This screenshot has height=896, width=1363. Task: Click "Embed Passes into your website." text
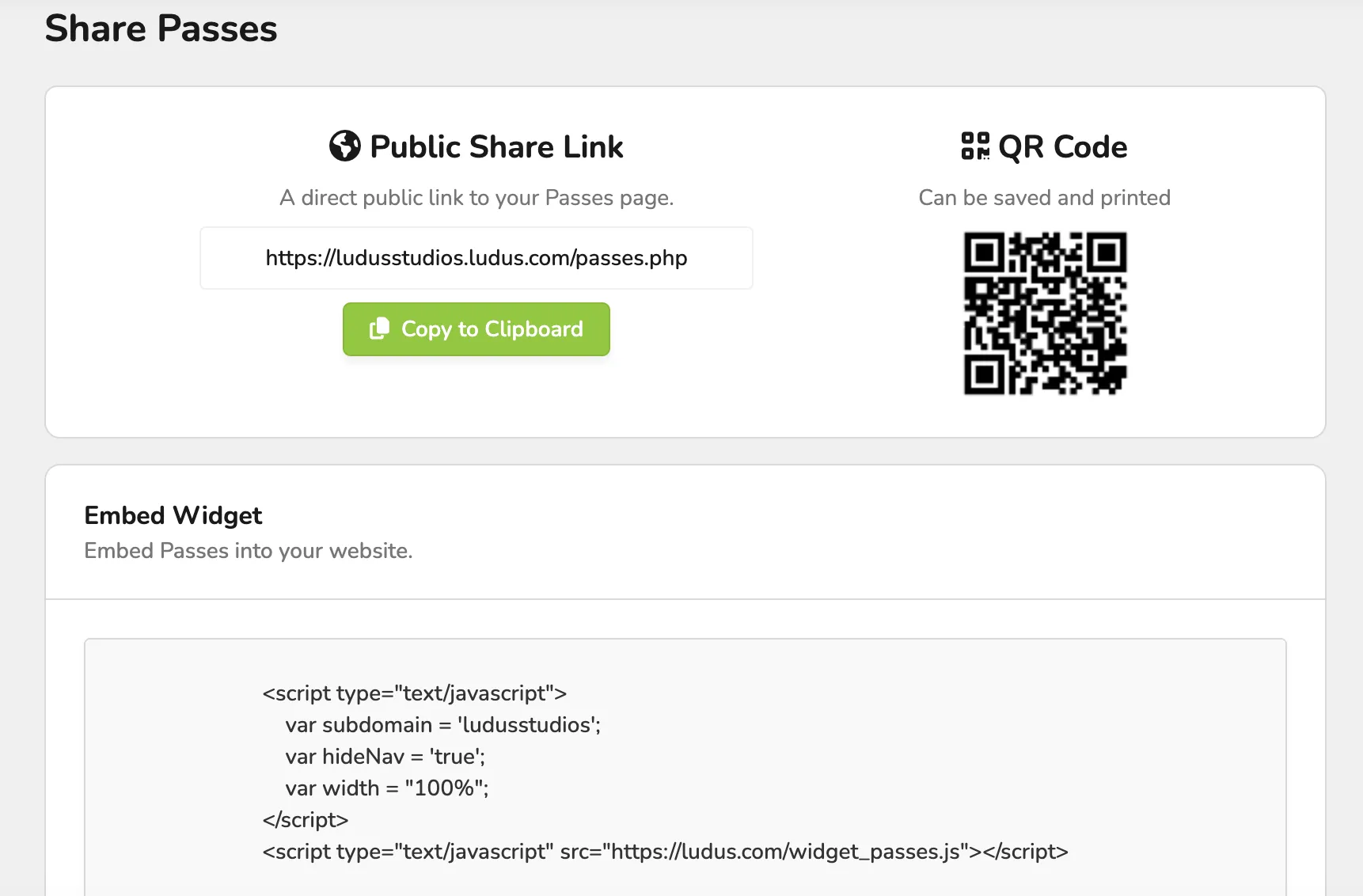point(249,551)
